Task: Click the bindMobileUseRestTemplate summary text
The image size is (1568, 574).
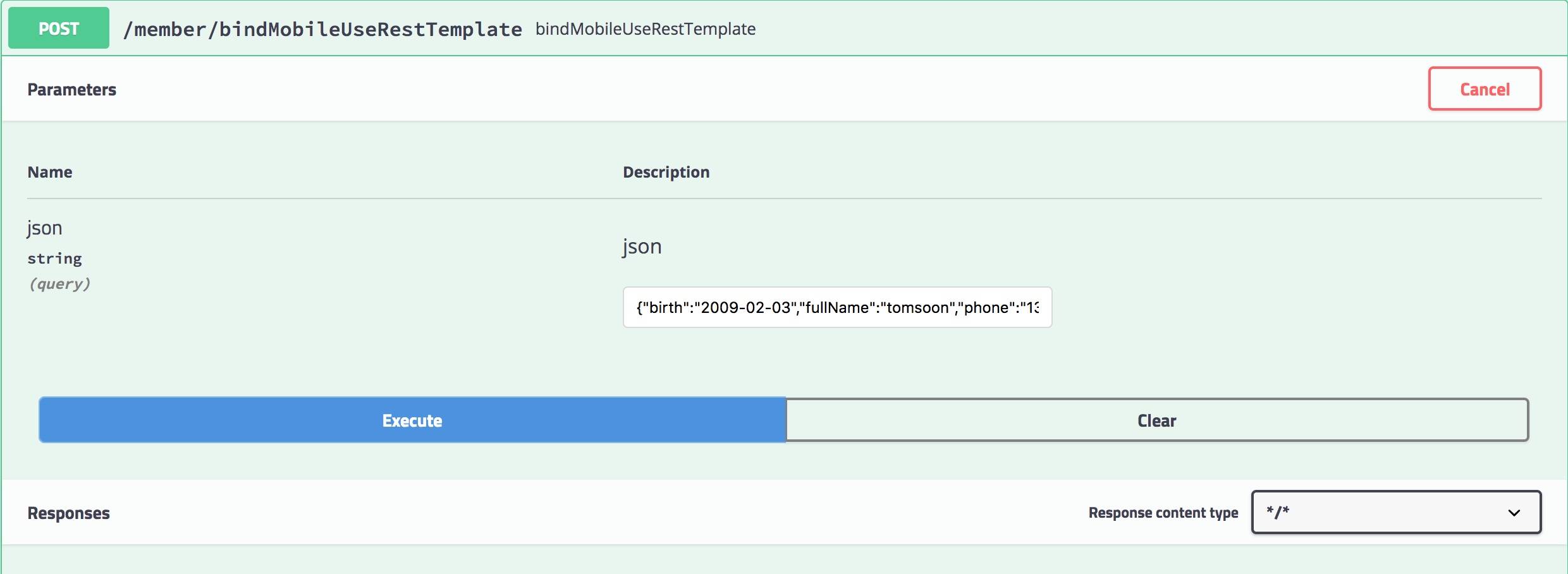Action: (646, 29)
